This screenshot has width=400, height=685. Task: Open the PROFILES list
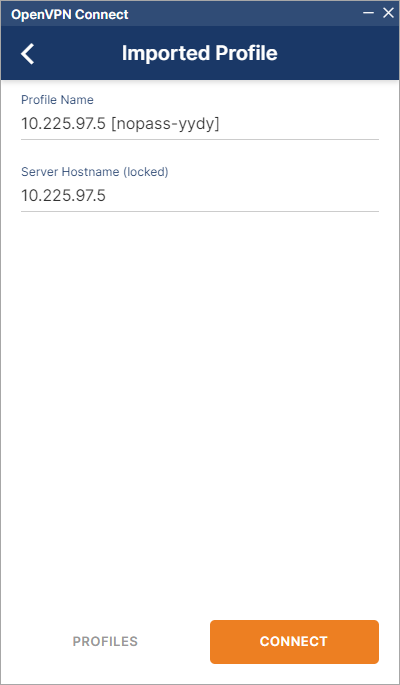tap(105, 641)
